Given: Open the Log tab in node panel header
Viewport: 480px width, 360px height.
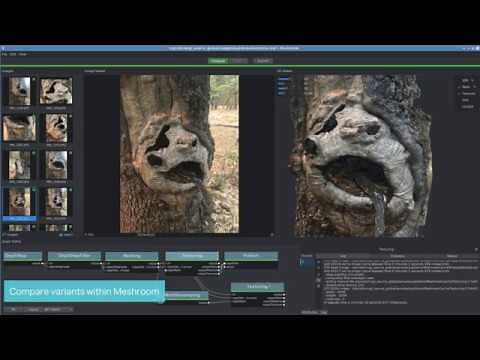Looking at the screenshot, I should 343,256.
